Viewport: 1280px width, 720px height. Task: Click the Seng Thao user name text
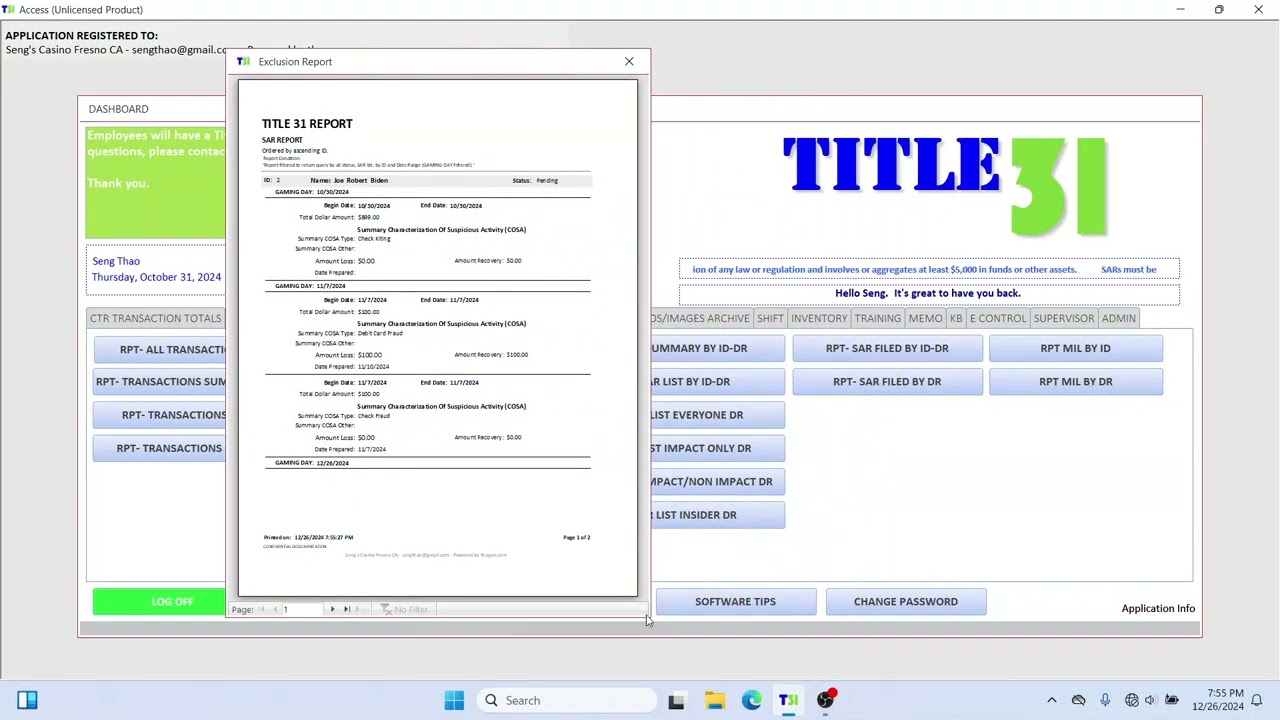pyautogui.click(x=116, y=261)
